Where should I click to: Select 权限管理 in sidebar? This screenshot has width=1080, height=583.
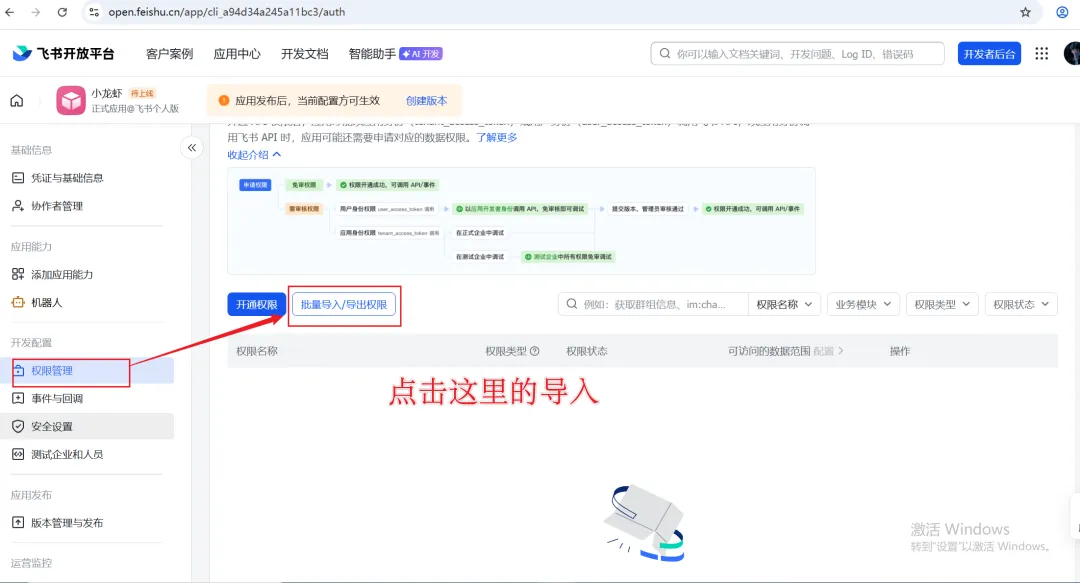52,371
